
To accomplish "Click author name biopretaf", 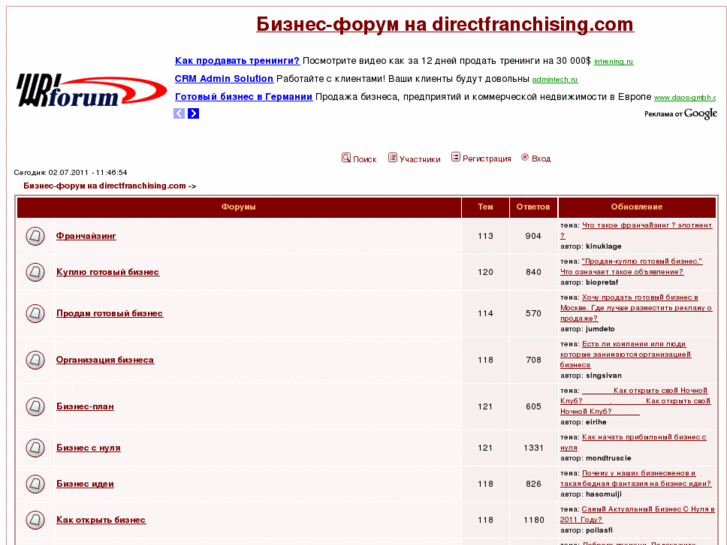I will (x=602, y=282).
